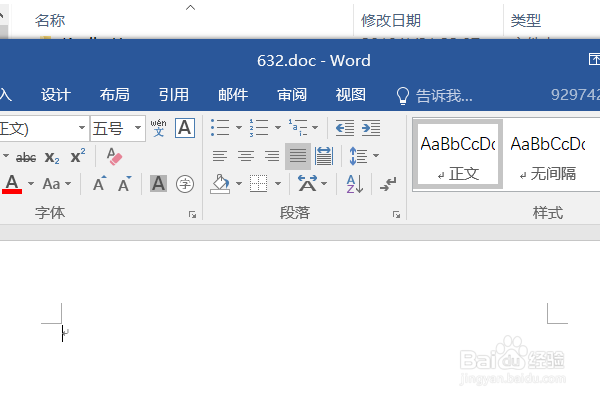Image resolution: width=600 pixels, height=400 pixels.
Task: Open Change Case Aa menu
Action: (x=57, y=184)
